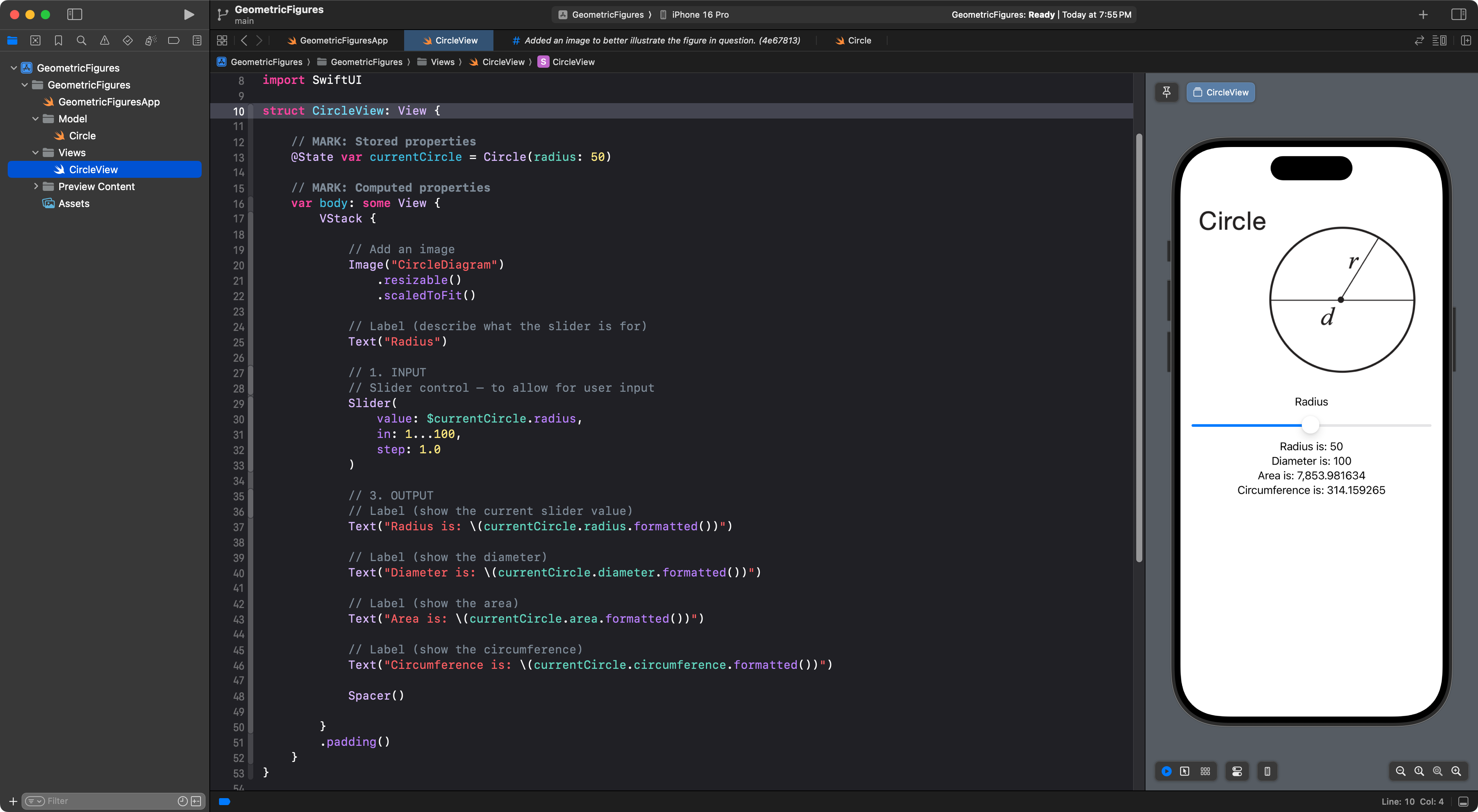Toggle the right inspector panel
1478x812 pixels.
1458,14
